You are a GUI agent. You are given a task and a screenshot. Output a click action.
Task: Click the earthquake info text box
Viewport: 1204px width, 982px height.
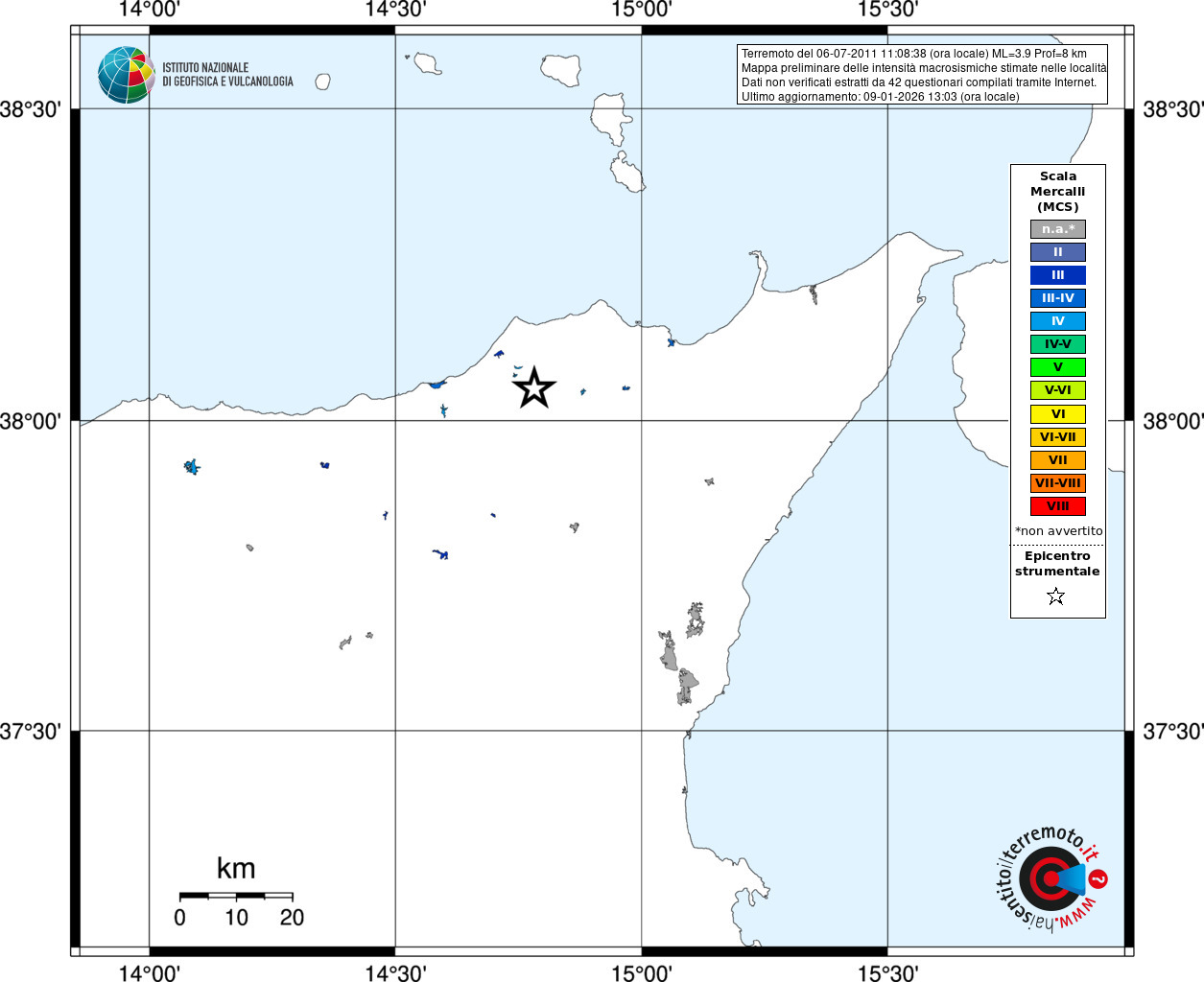click(x=923, y=75)
